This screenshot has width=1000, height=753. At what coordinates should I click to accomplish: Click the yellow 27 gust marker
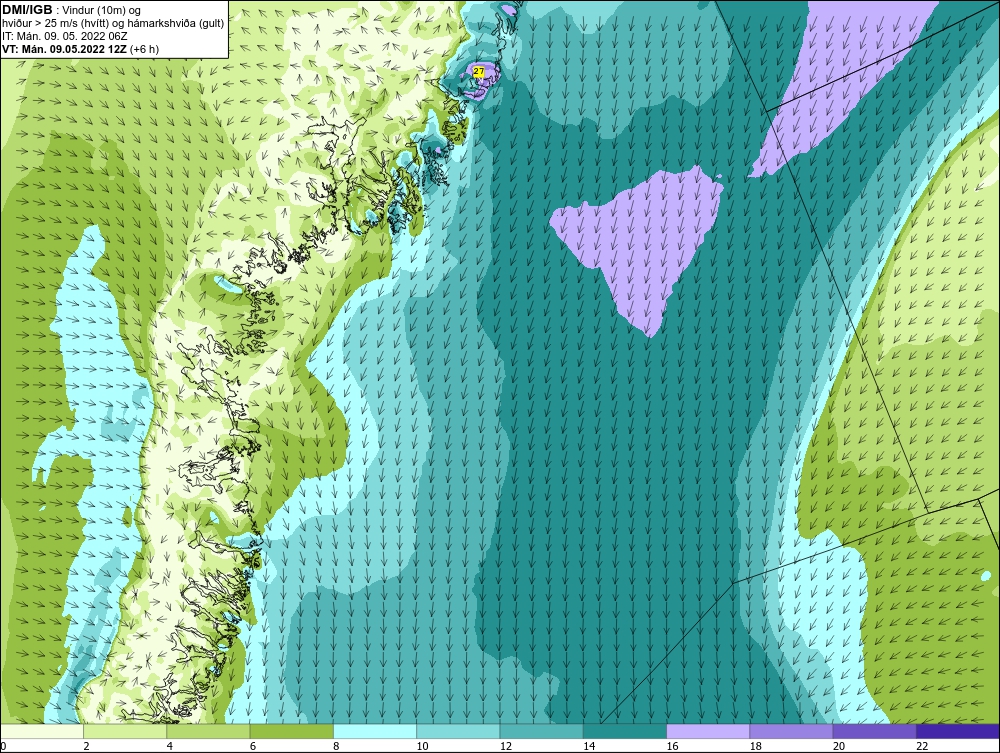click(x=479, y=73)
